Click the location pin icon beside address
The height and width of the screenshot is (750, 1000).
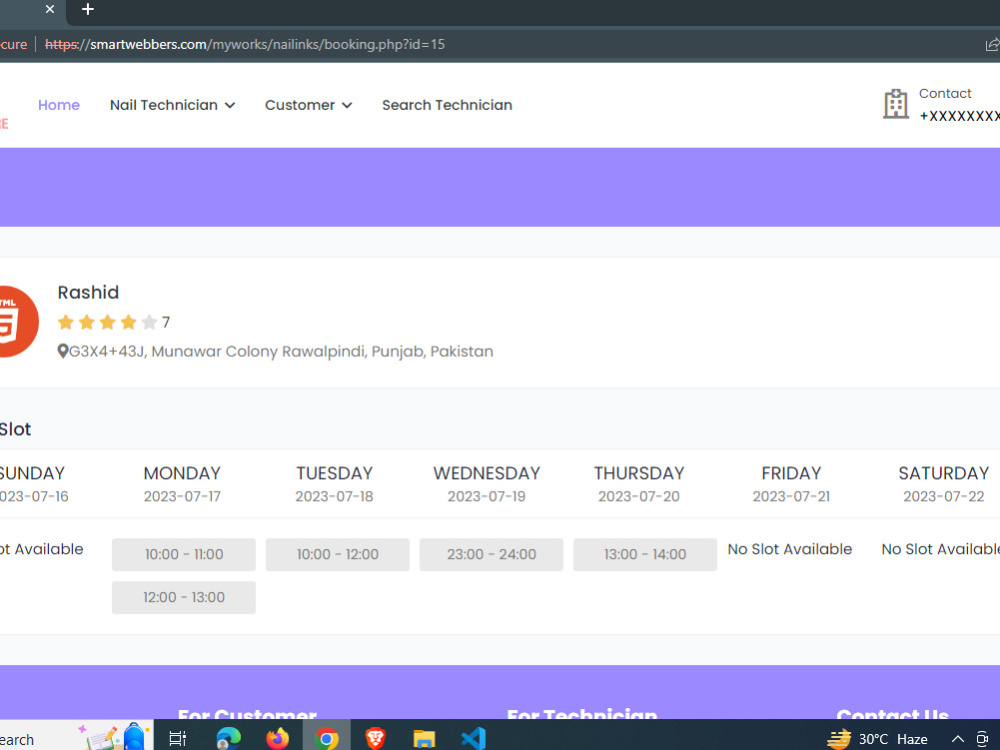point(62,351)
